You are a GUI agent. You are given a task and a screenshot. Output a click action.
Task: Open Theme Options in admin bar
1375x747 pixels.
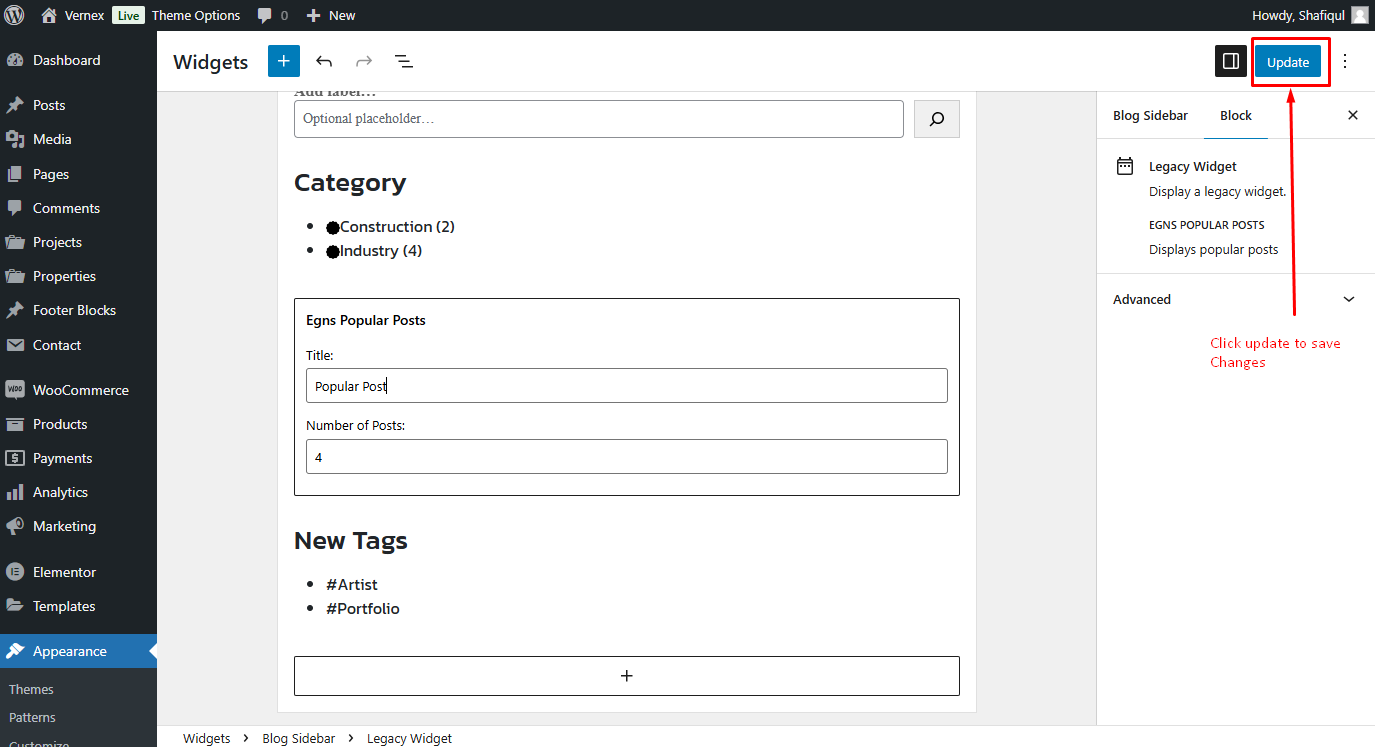point(196,15)
